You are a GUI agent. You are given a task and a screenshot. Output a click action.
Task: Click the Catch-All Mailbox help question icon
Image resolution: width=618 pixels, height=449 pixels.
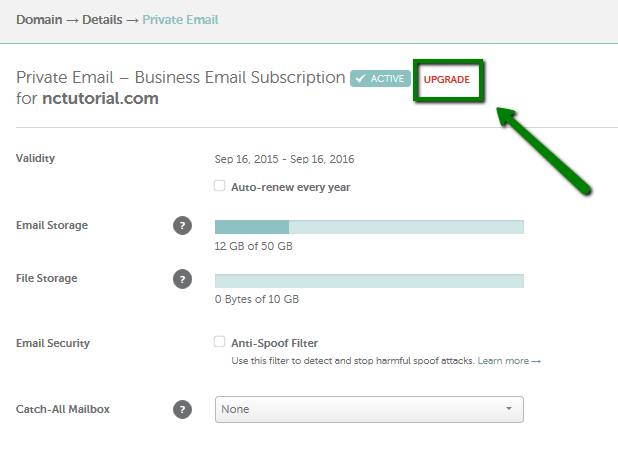[x=182, y=409]
